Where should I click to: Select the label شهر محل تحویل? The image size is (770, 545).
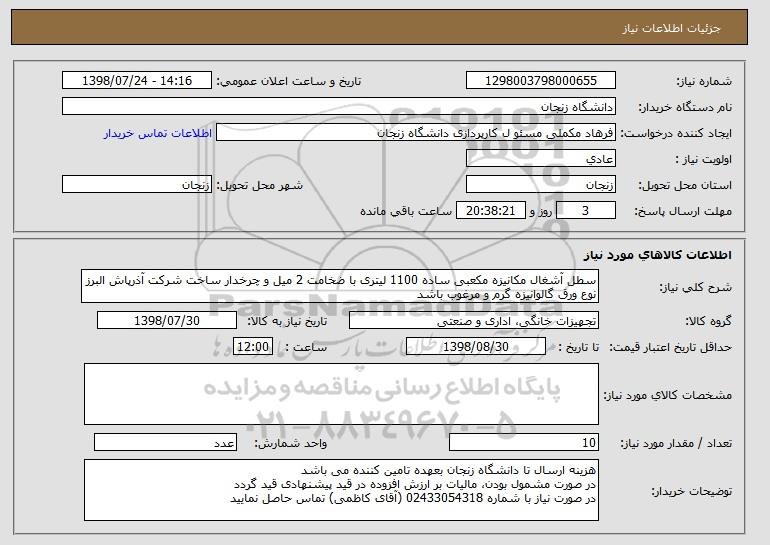point(260,185)
